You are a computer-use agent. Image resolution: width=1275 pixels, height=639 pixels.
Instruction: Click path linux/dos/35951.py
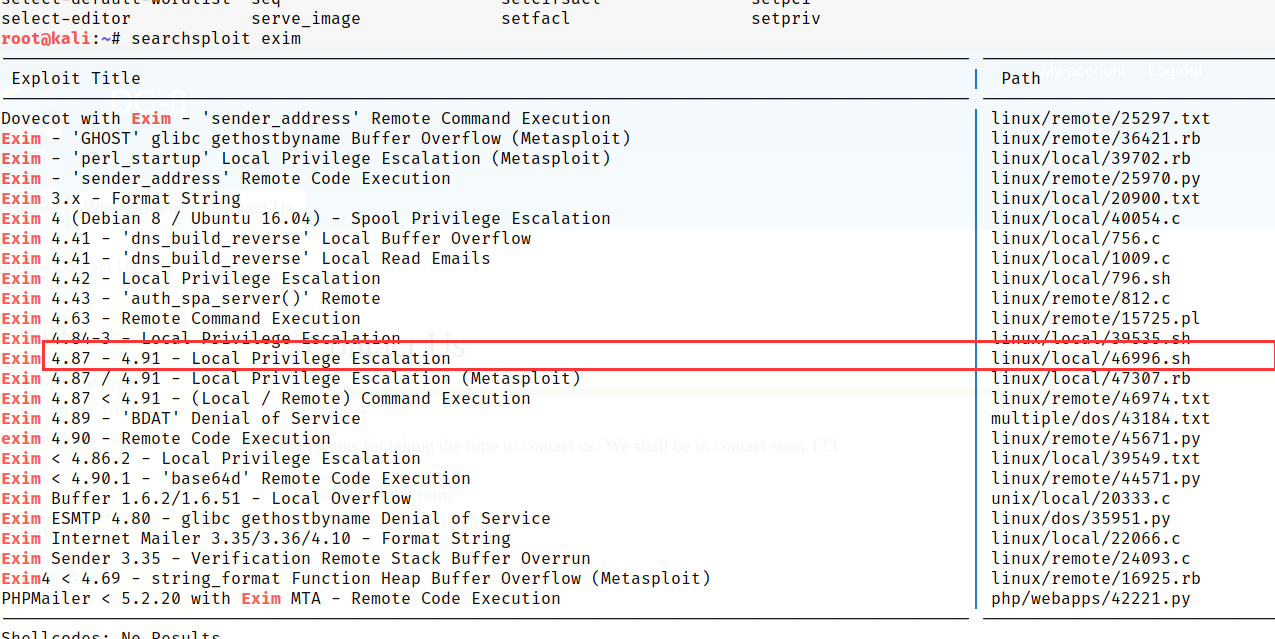pyautogui.click(x=1081, y=518)
